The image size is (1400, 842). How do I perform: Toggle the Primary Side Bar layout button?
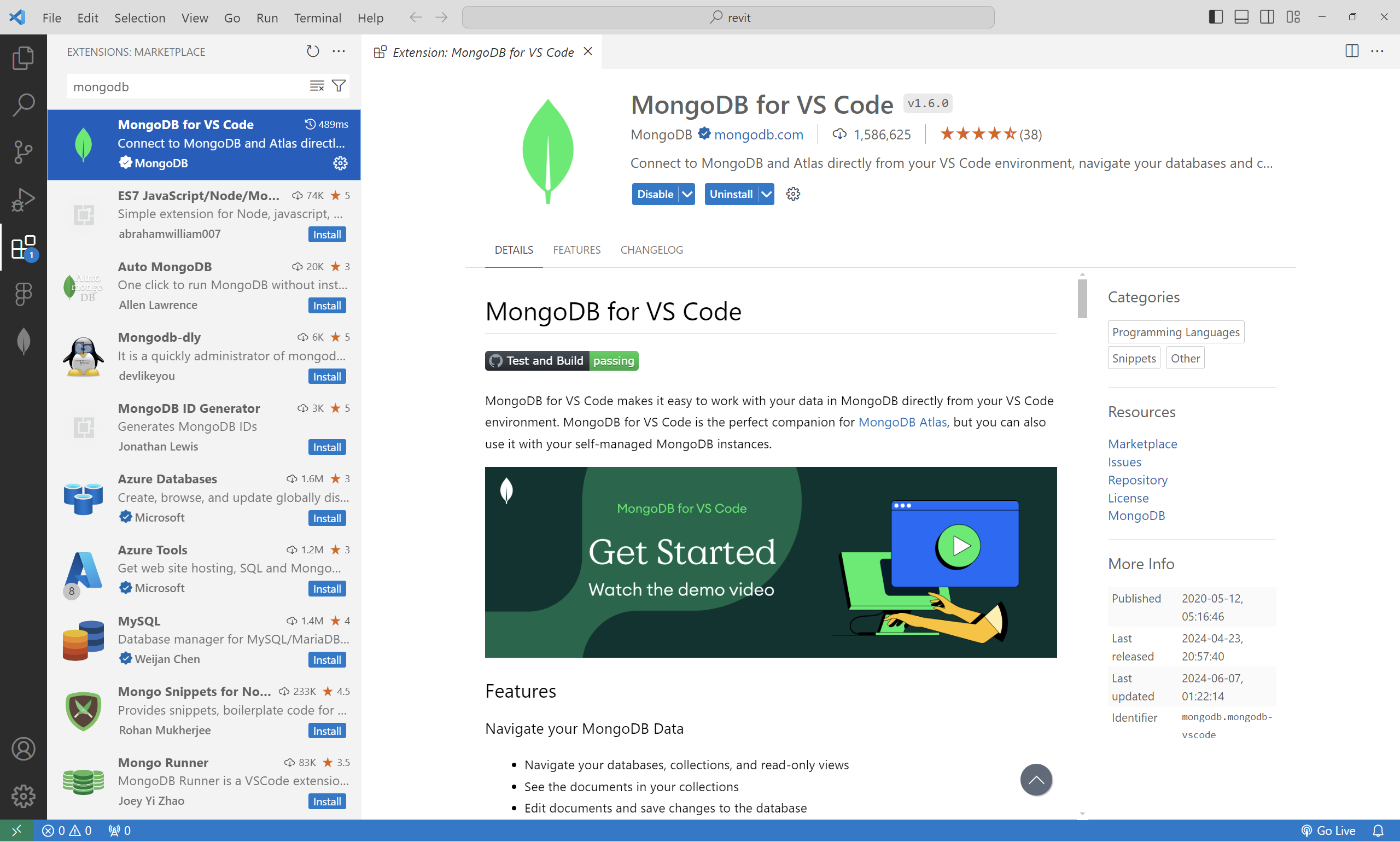[x=1215, y=17]
